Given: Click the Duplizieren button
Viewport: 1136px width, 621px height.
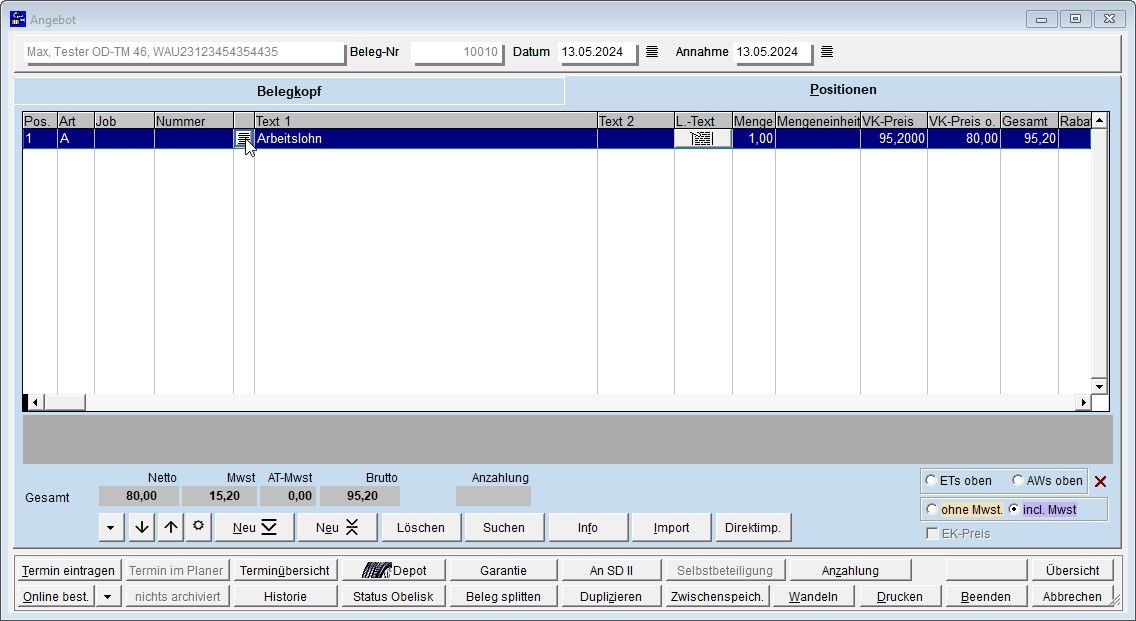Looking at the screenshot, I should [x=611, y=596].
